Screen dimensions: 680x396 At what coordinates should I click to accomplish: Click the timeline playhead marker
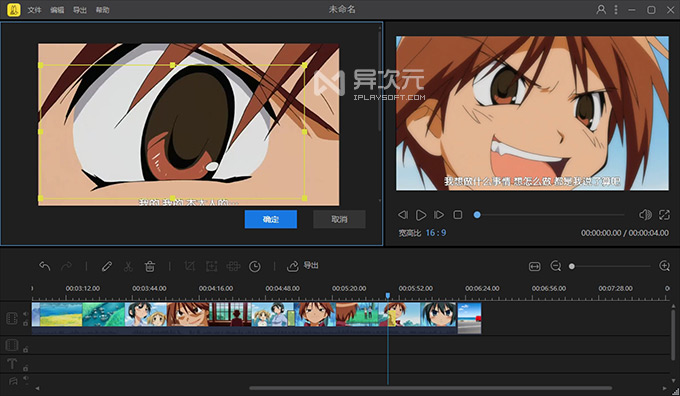388,295
